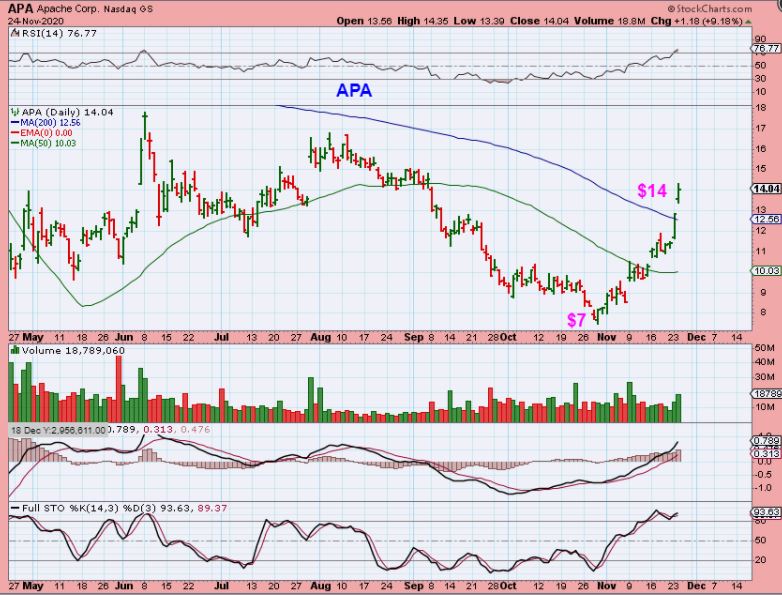Click the Low 13.39 value
Image resolution: width=782 pixels, height=595 pixels.
[479, 21]
